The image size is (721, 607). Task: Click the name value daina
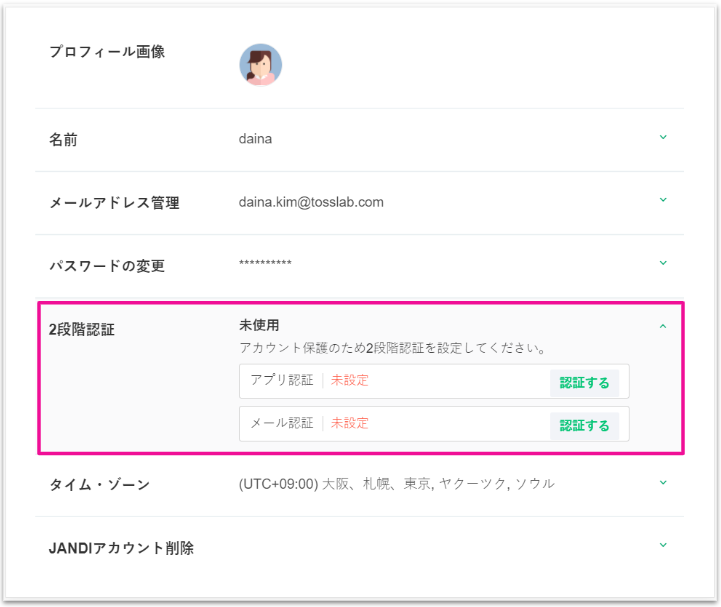click(255, 139)
